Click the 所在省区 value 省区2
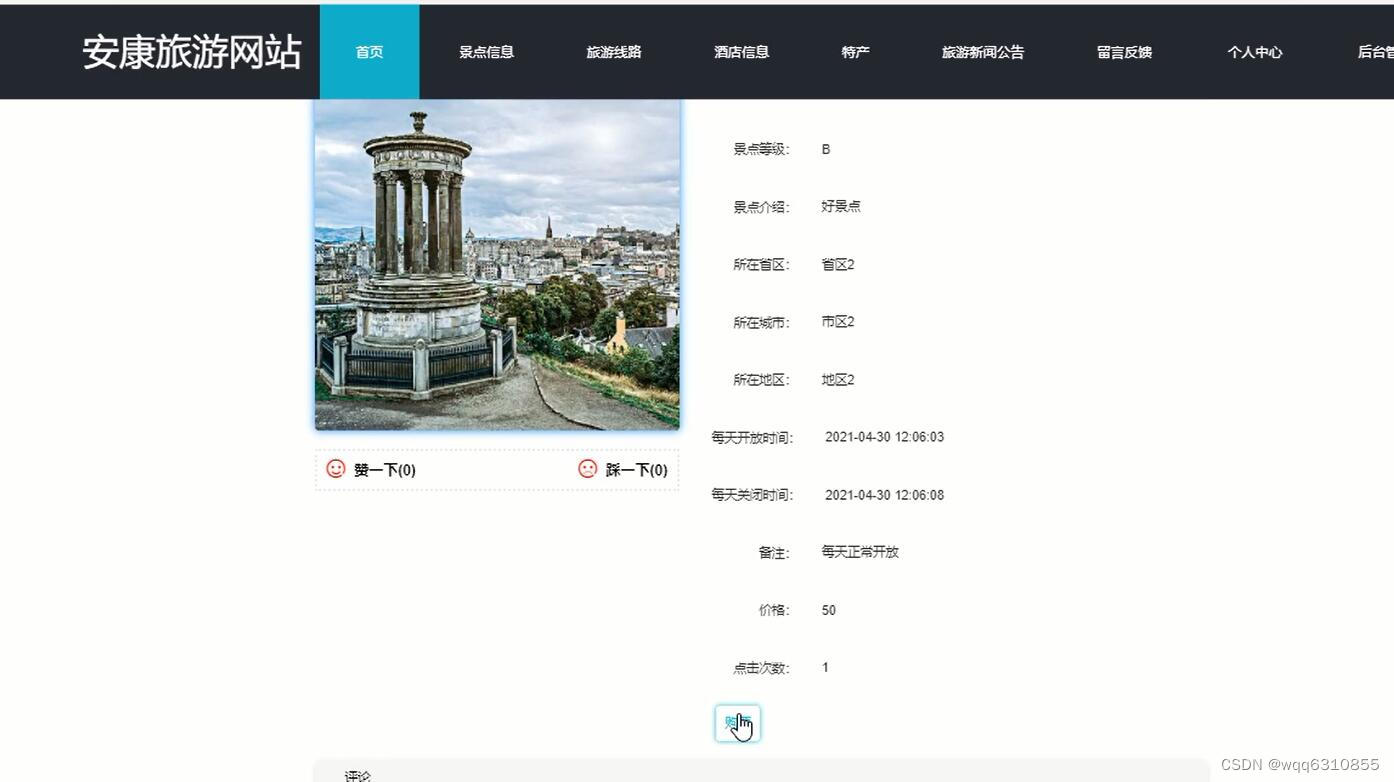 point(838,265)
